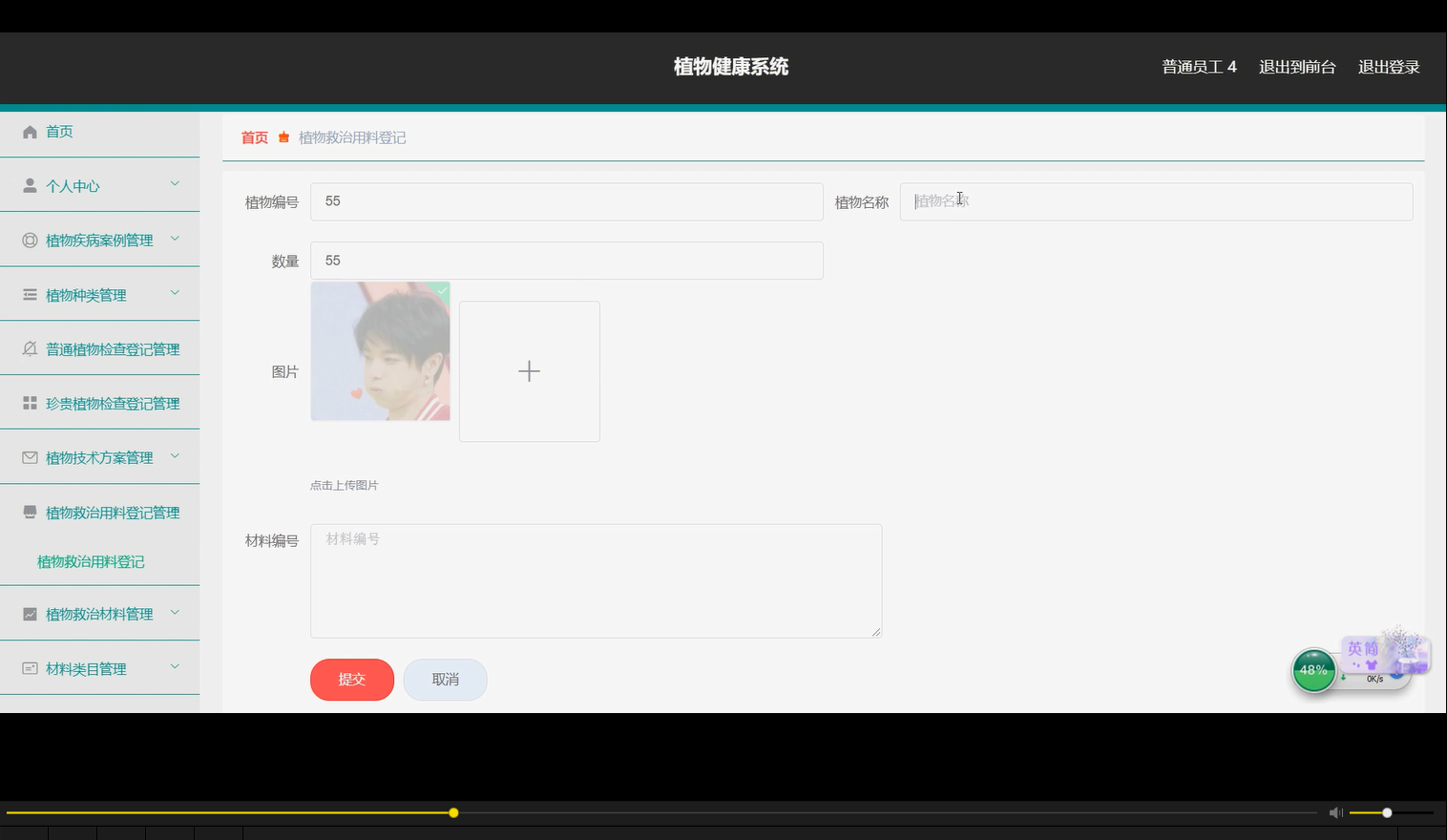The image size is (1447, 840).
Task: Click the 取消 cancel button
Action: 445,679
